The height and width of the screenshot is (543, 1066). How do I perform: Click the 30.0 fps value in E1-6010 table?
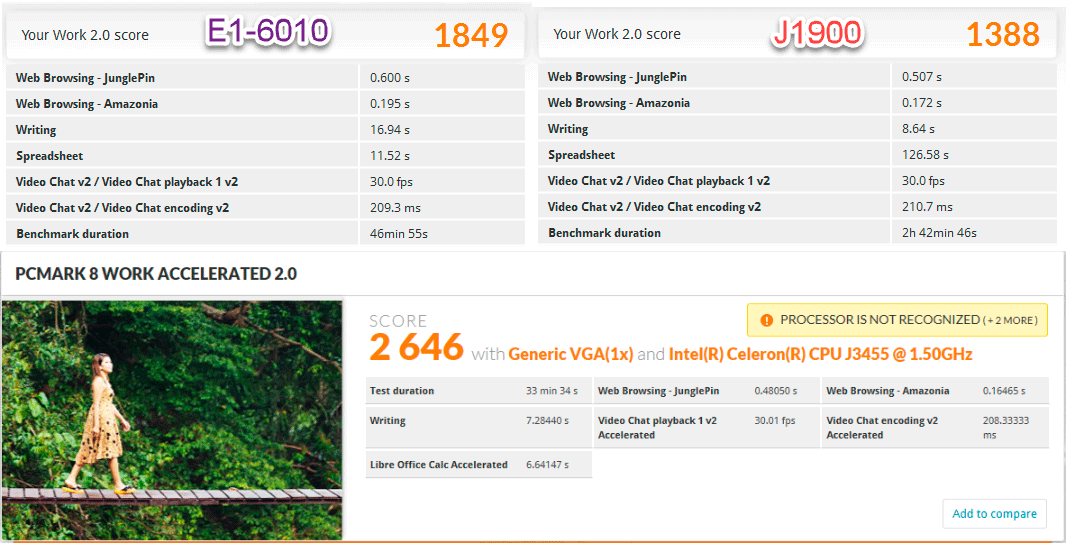pos(391,182)
